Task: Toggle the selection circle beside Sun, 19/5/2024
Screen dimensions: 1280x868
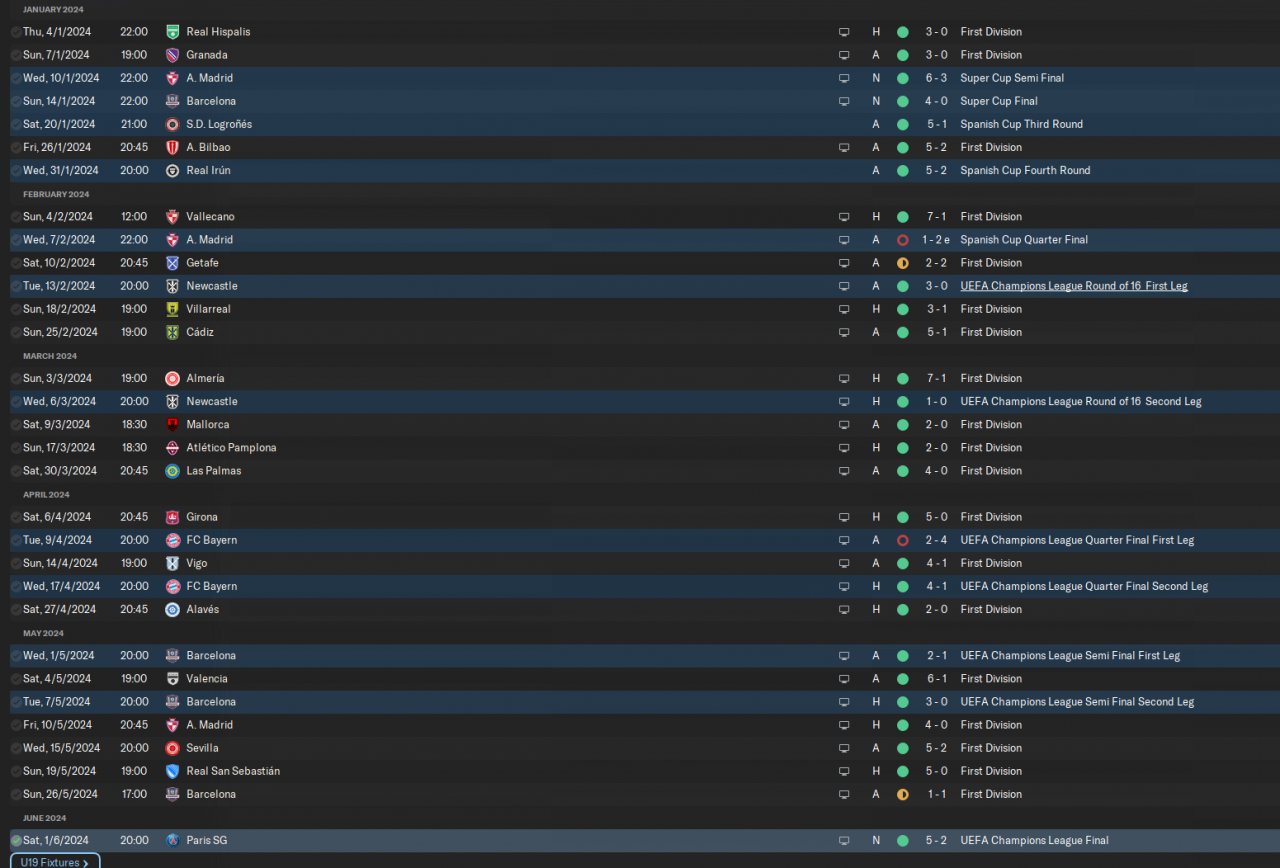Action: 16,771
